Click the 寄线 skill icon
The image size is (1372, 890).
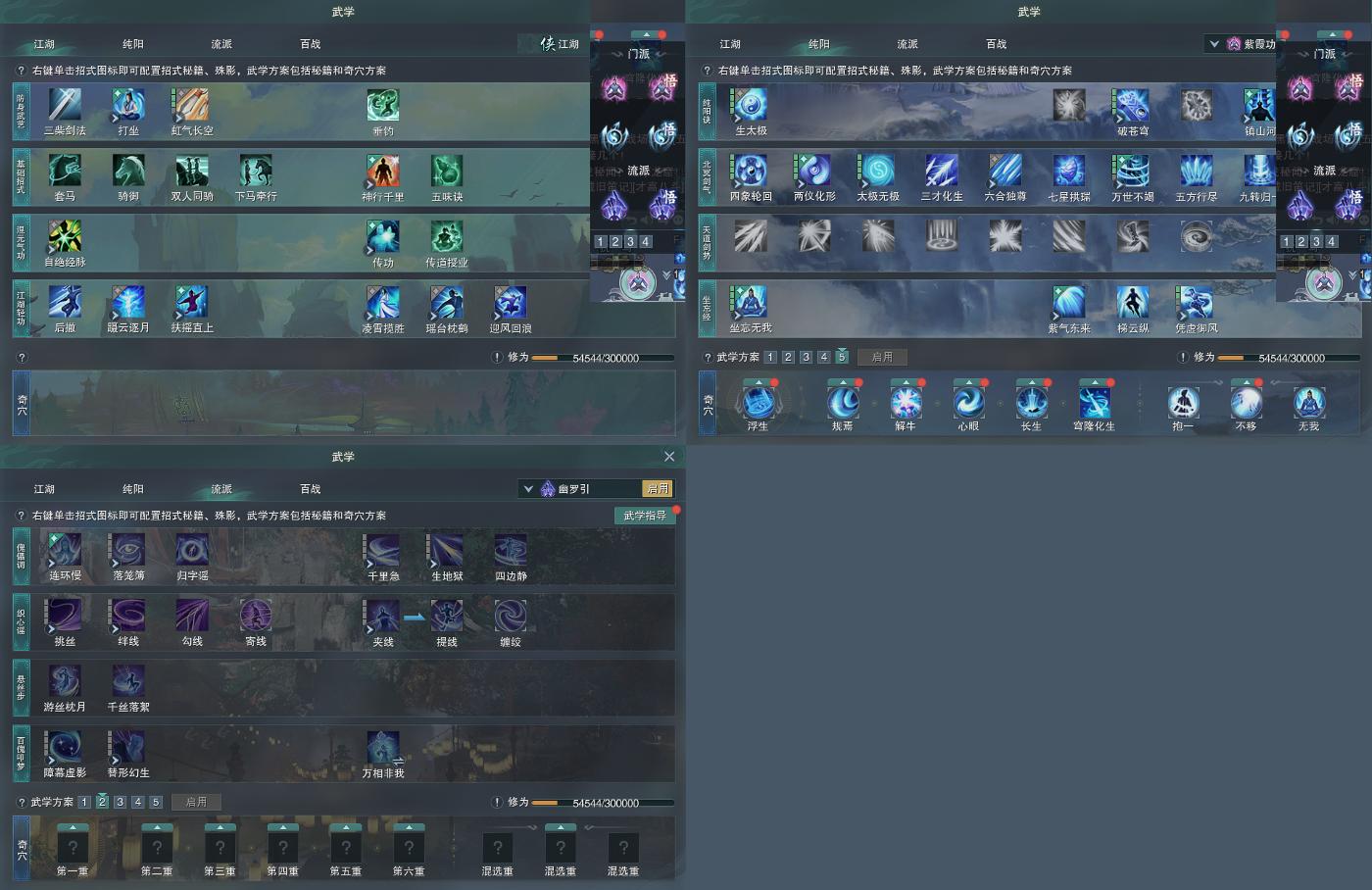coord(256,616)
